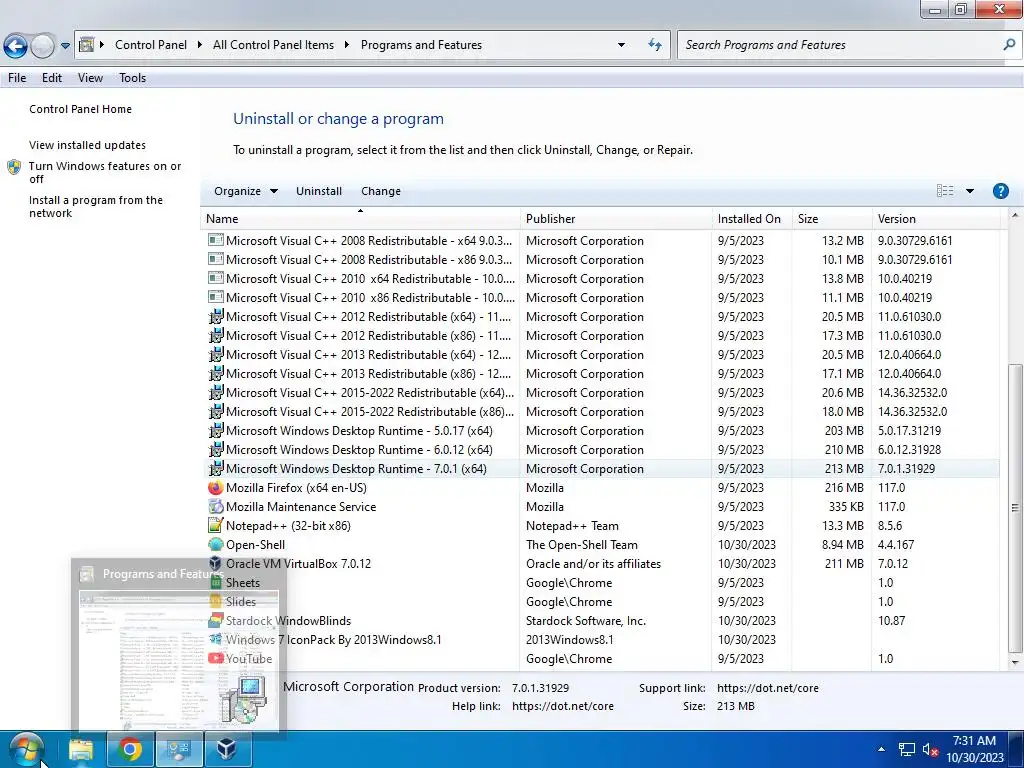Image resolution: width=1024 pixels, height=768 pixels.
Task: Sort list by Name column header
Action: (x=360, y=219)
